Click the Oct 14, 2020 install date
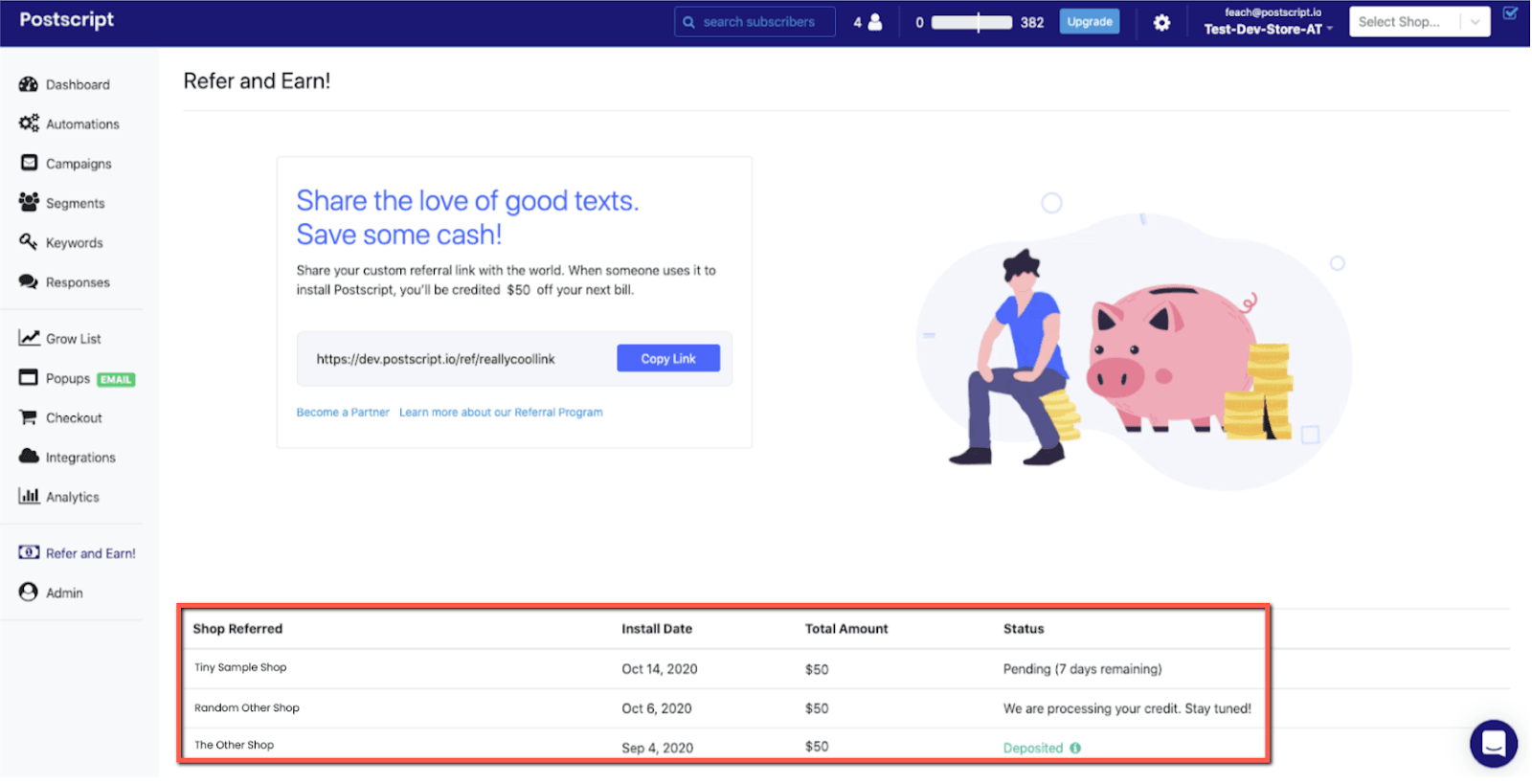Viewport: 1532px width, 784px height. (x=660, y=669)
